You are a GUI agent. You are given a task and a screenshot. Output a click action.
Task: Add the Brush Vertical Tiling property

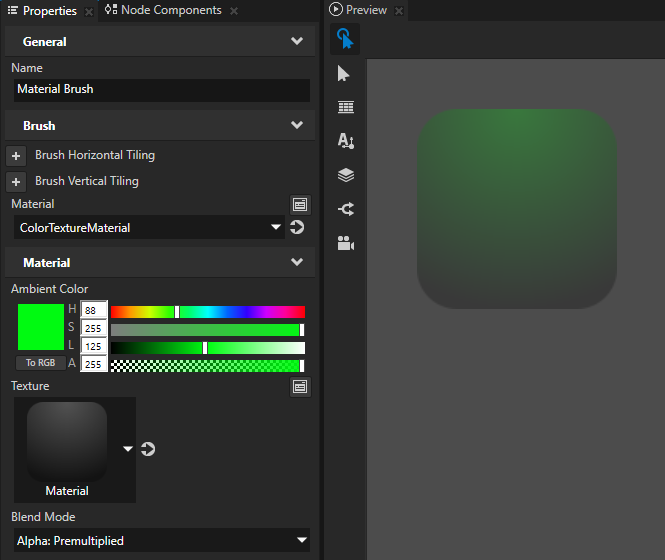tap(16, 182)
